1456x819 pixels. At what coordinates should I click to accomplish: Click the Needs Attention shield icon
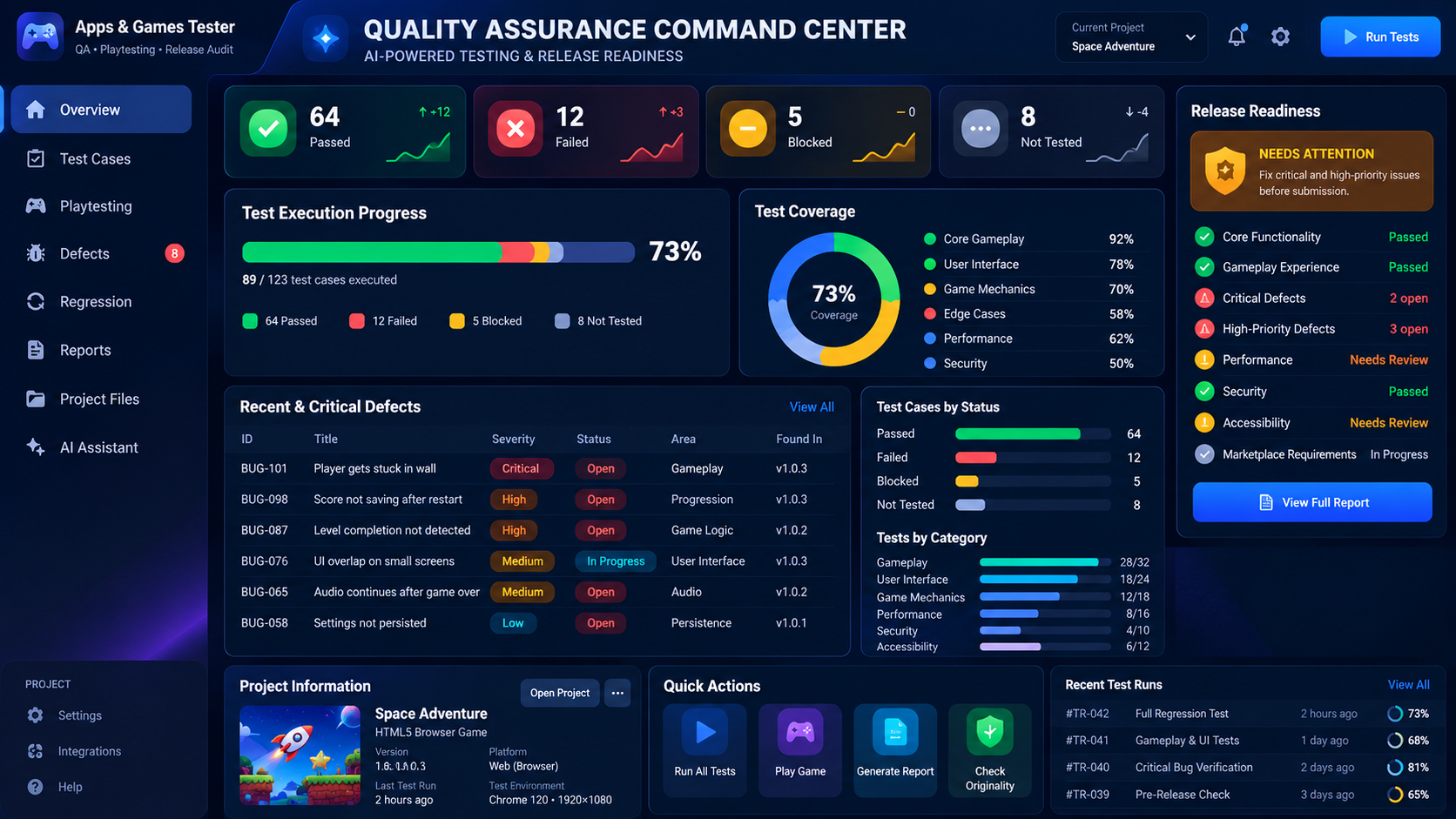coord(1225,171)
